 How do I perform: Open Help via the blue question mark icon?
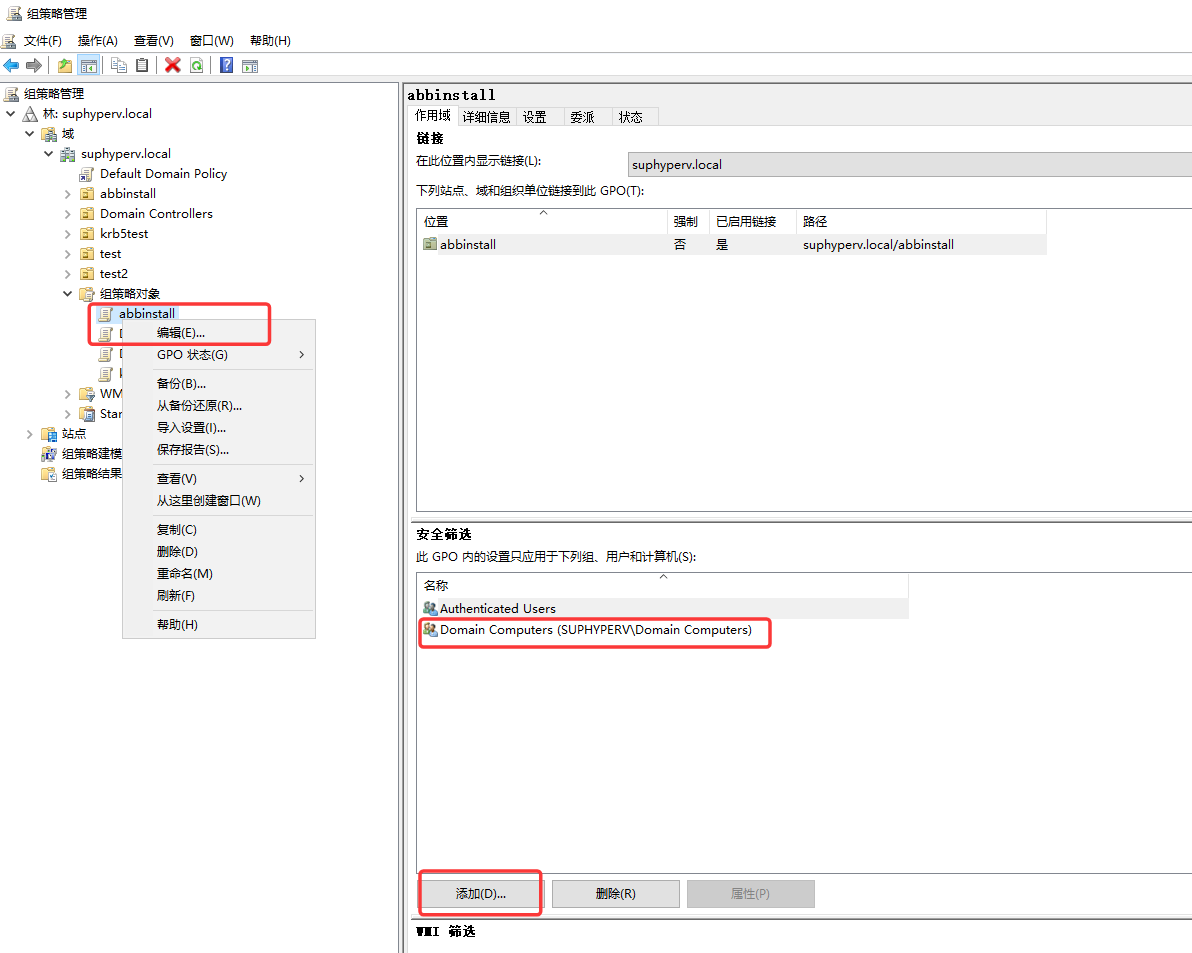pyautogui.click(x=227, y=65)
